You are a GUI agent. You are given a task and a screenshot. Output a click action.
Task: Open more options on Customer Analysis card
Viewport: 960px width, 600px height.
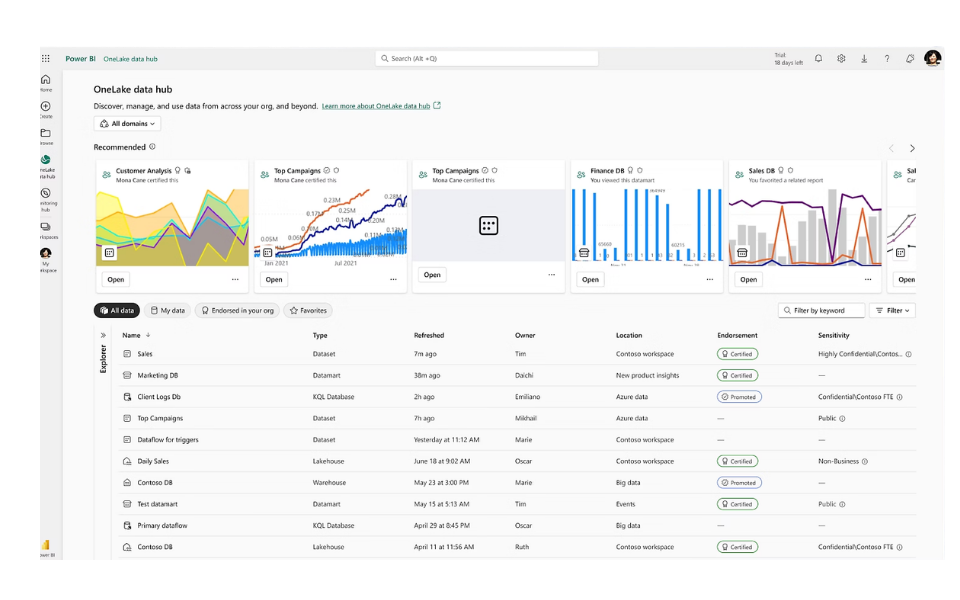coord(235,279)
